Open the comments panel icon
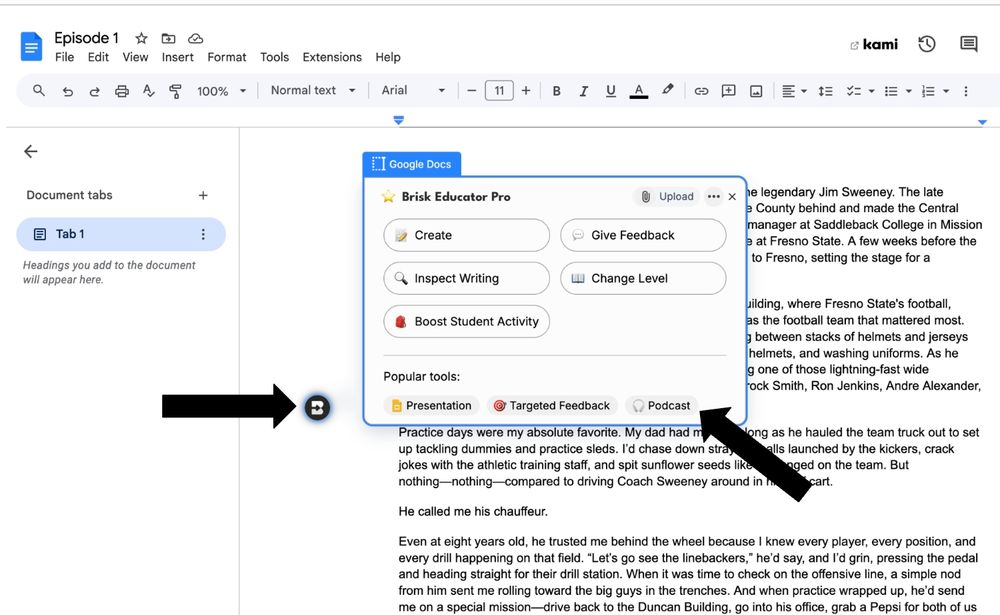1000x615 pixels. (x=969, y=44)
